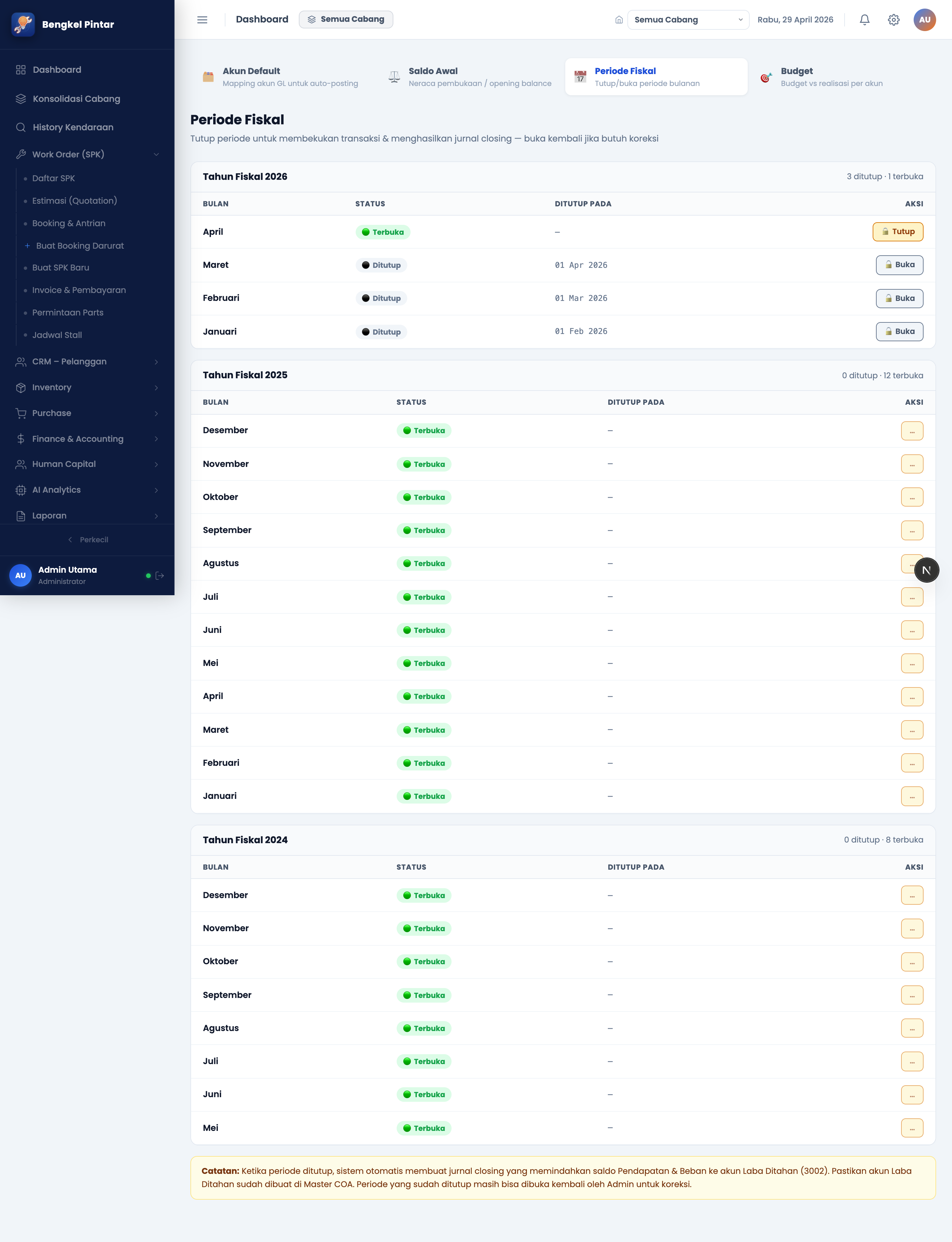Click the round N floating badge
Image resolution: width=952 pixels, height=1242 pixels.
[x=926, y=570]
